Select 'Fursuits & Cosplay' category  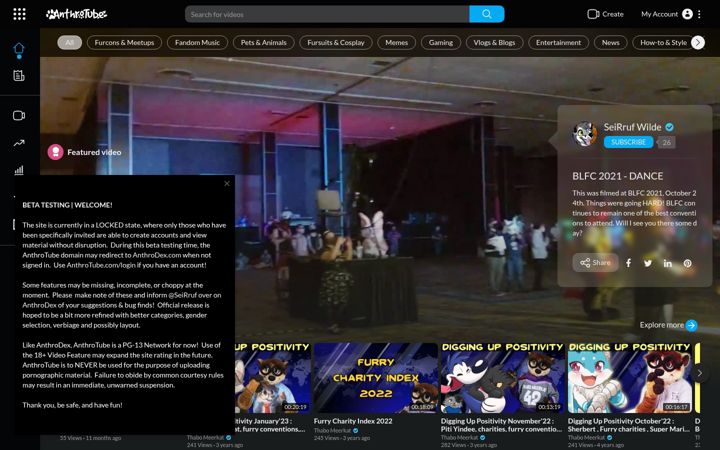tap(336, 43)
